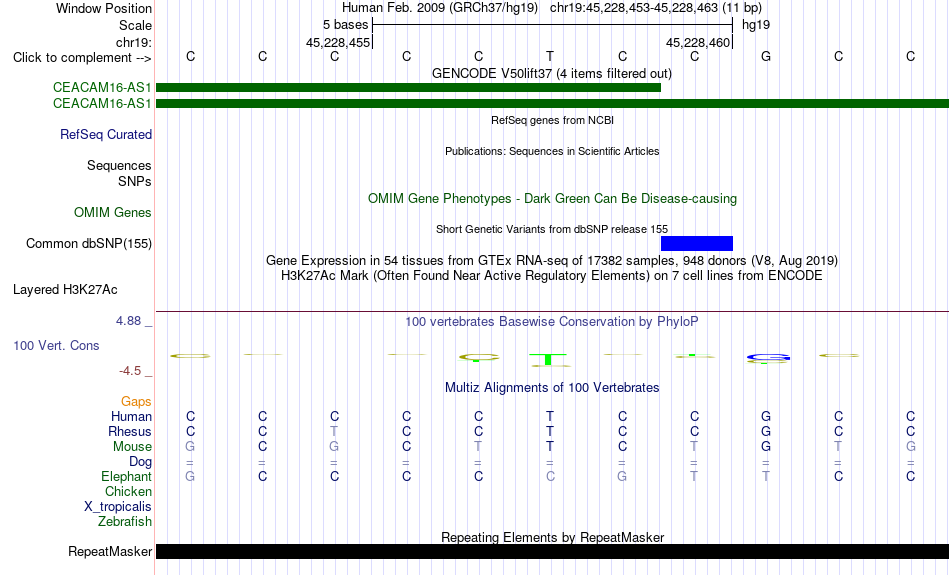The image size is (950, 575).
Task: Click the hg19 label beside the scale bar
Action: point(756,25)
